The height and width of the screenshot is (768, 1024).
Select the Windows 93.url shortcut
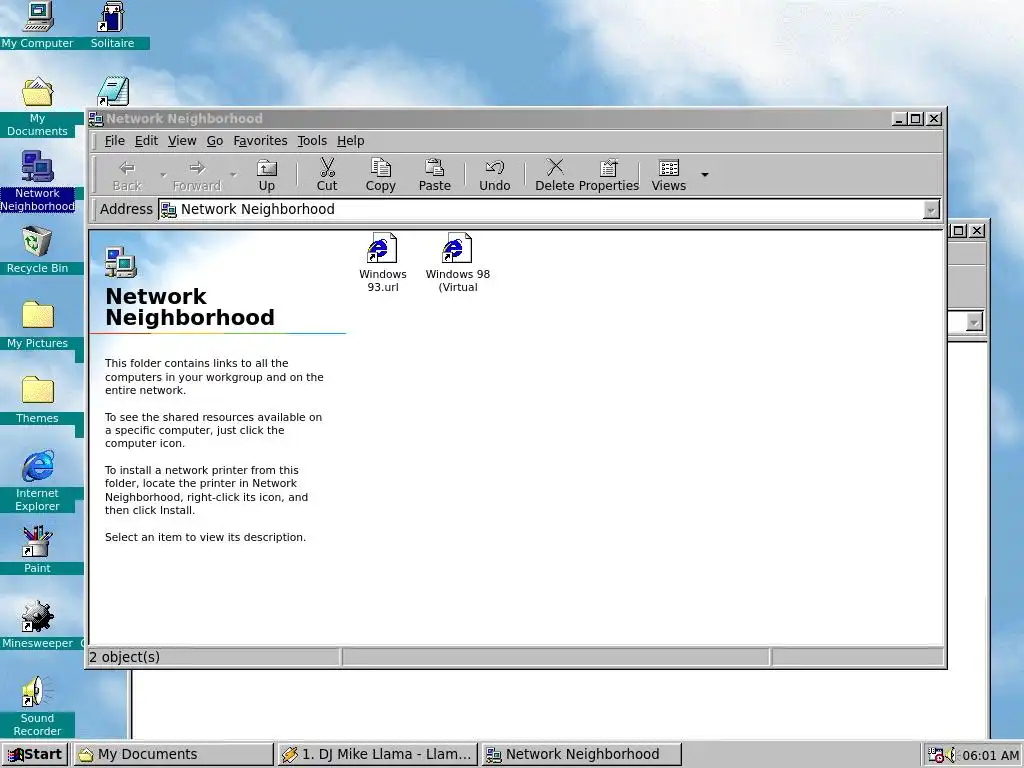(383, 262)
